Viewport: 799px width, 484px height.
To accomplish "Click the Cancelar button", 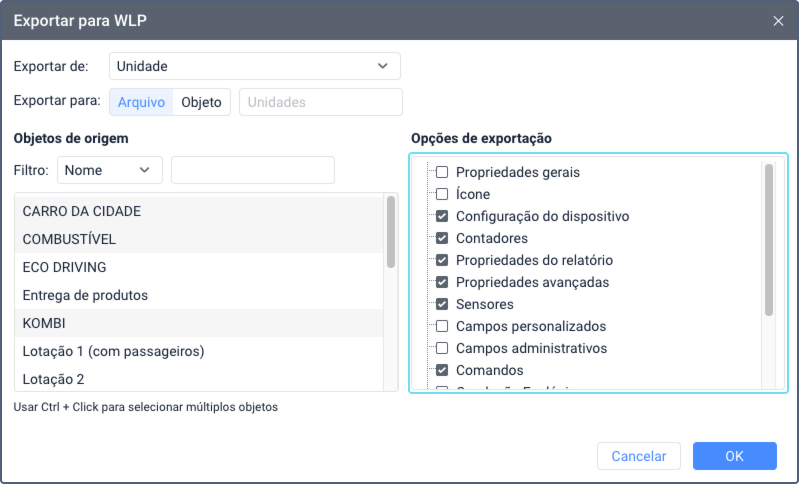I will [x=639, y=456].
